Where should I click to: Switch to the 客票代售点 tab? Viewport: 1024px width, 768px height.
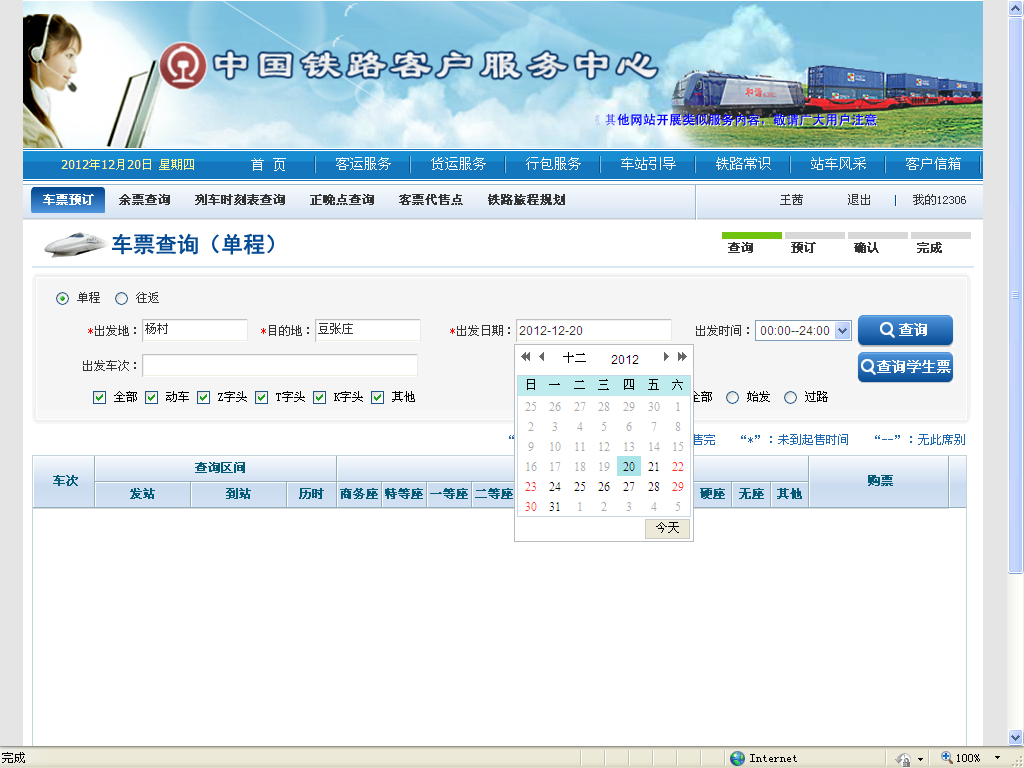(431, 200)
